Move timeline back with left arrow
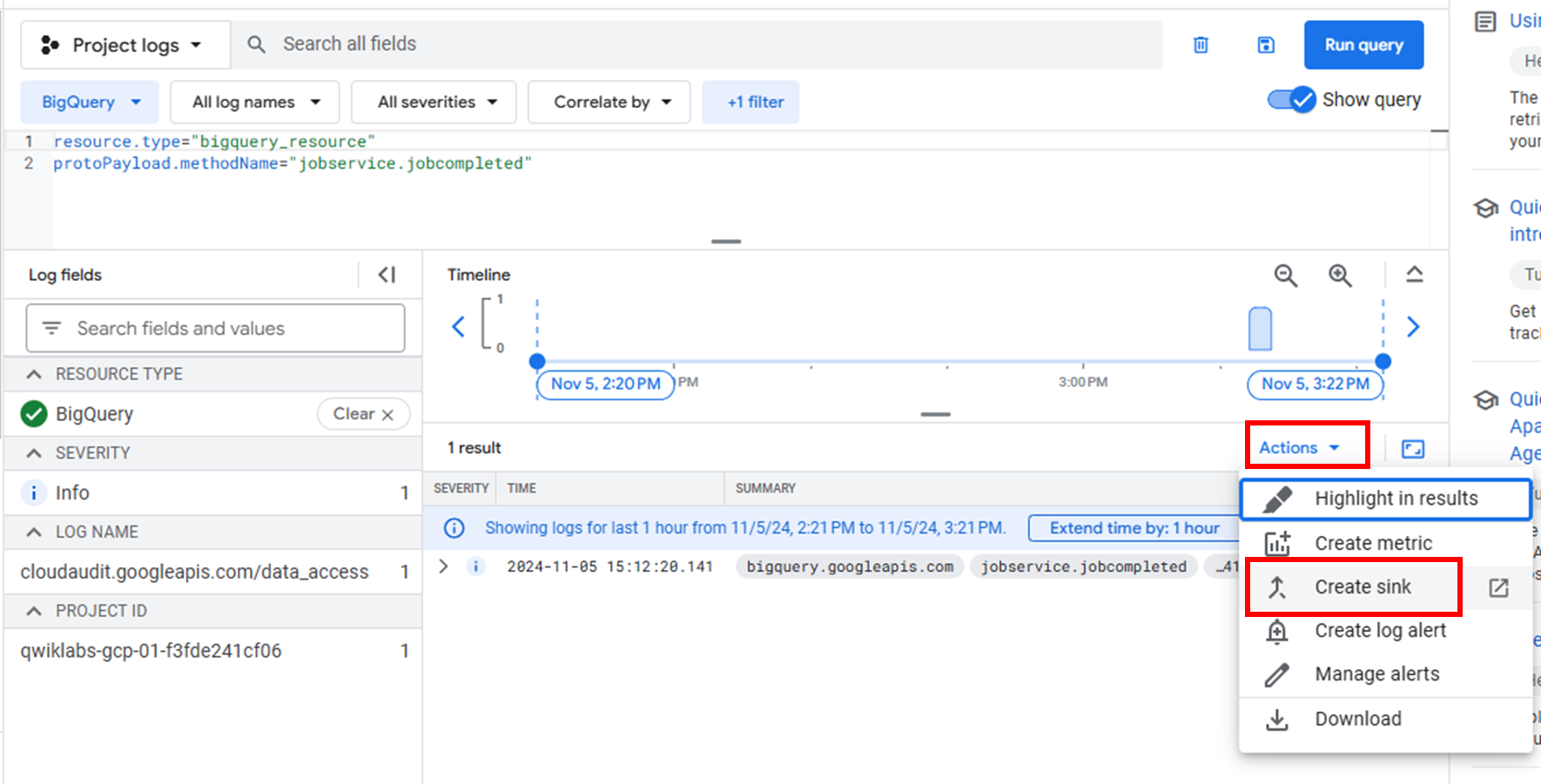This screenshot has width=1541, height=784. (459, 327)
